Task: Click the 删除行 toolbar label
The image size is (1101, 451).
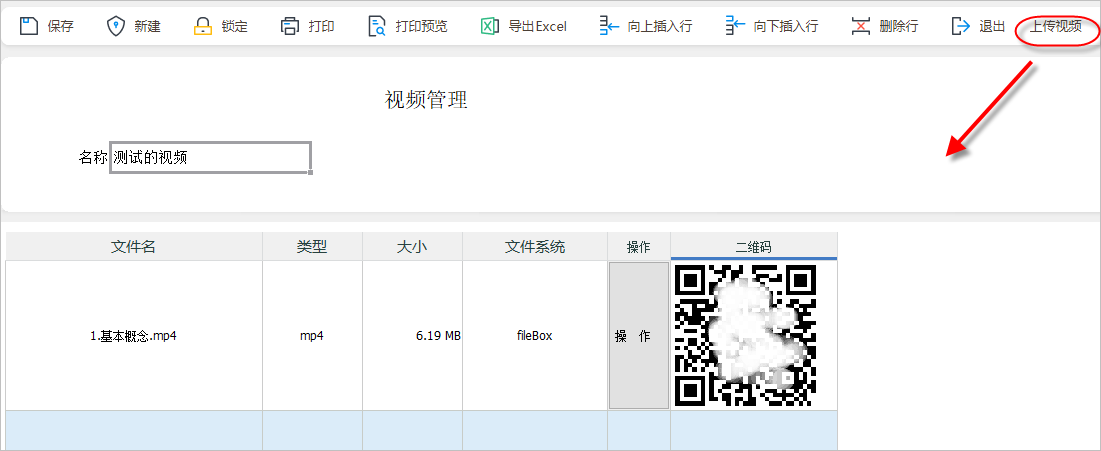Action: (x=899, y=27)
